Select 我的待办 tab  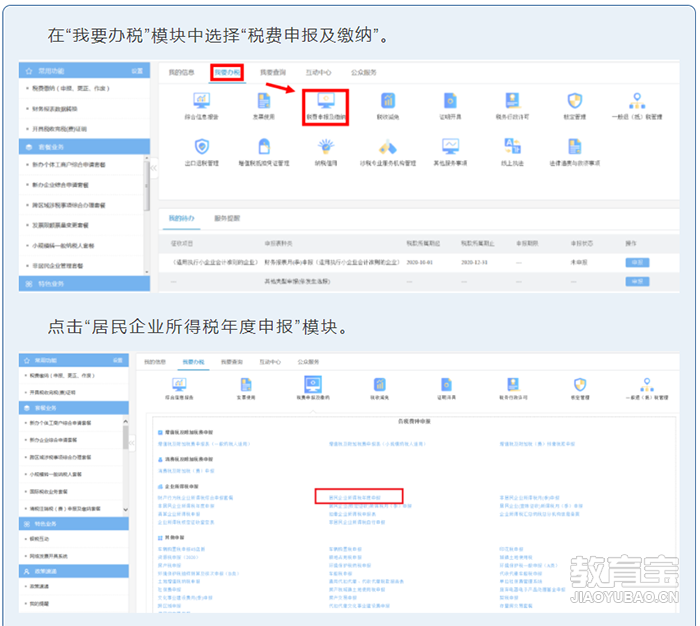pos(181,218)
